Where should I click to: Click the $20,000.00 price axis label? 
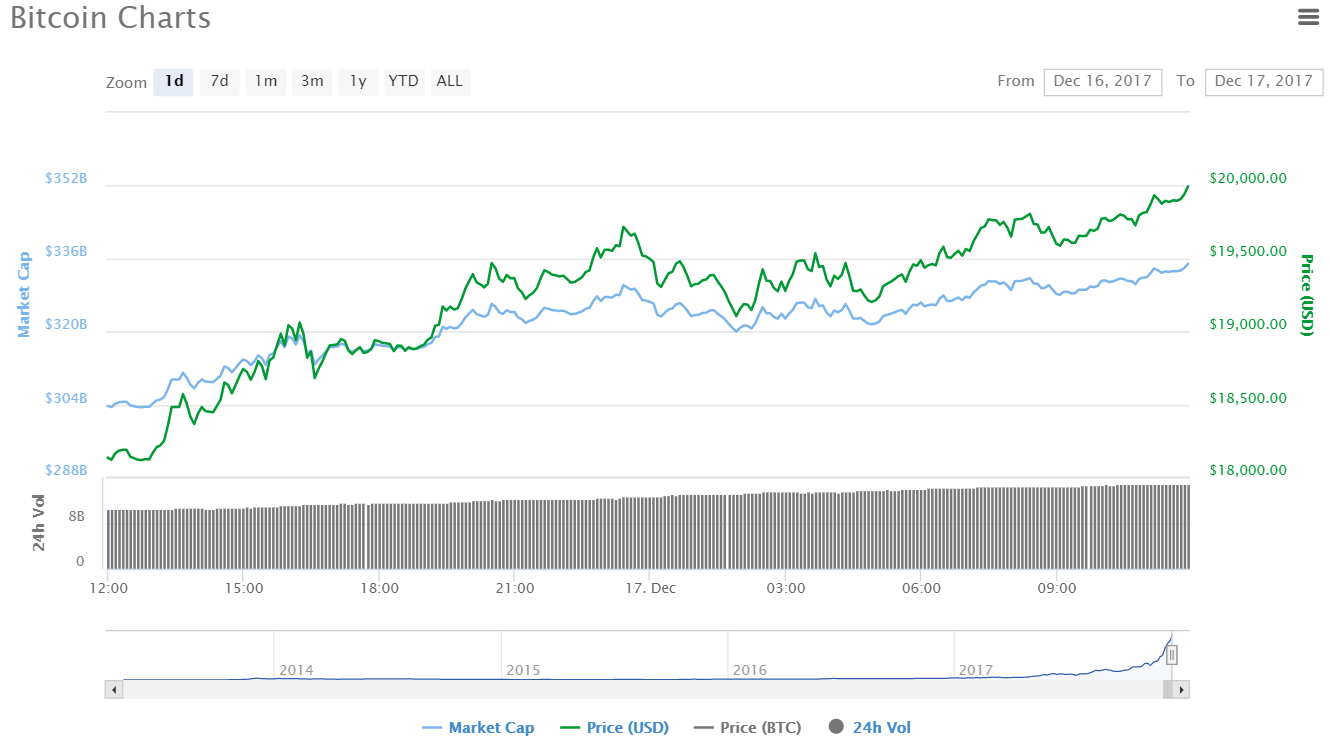tap(1248, 178)
